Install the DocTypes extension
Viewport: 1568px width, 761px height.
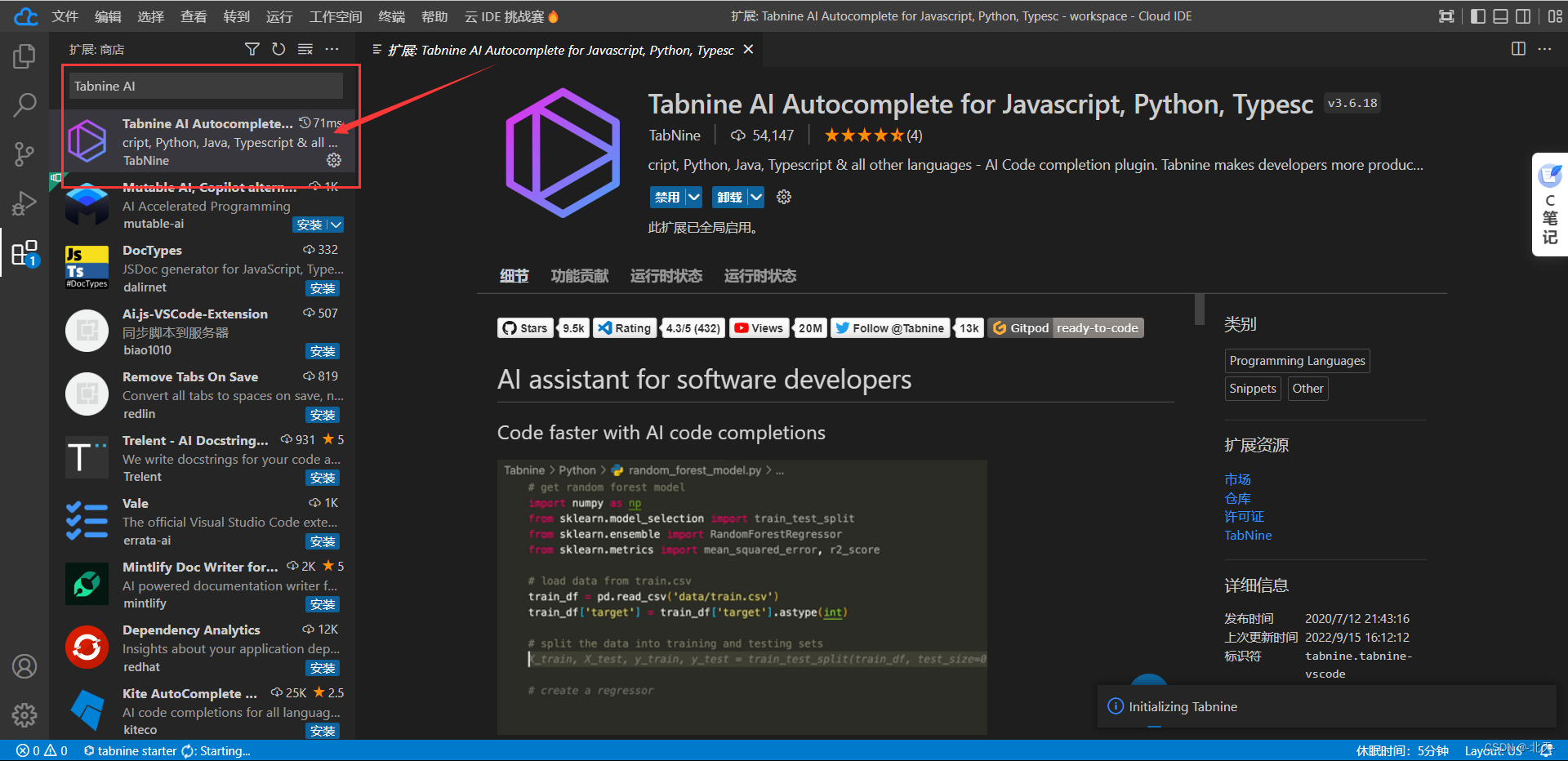tap(323, 288)
